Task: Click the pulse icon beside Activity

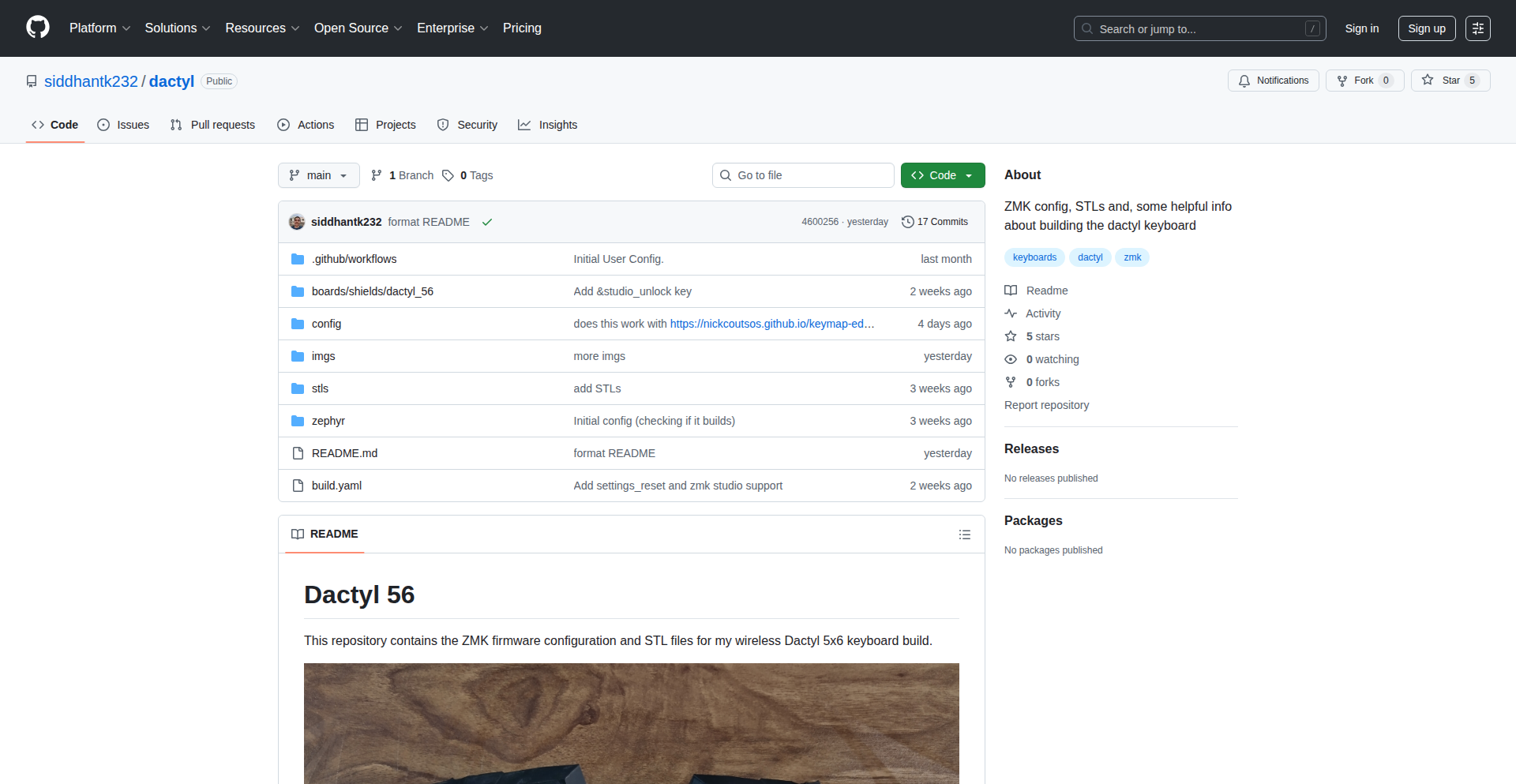Action: coord(1011,313)
